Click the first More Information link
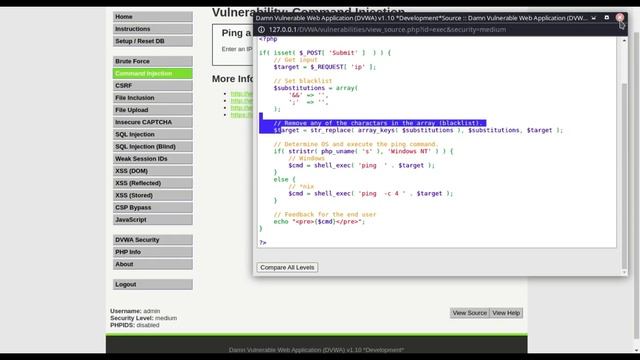640x360 pixels. (x=242, y=94)
